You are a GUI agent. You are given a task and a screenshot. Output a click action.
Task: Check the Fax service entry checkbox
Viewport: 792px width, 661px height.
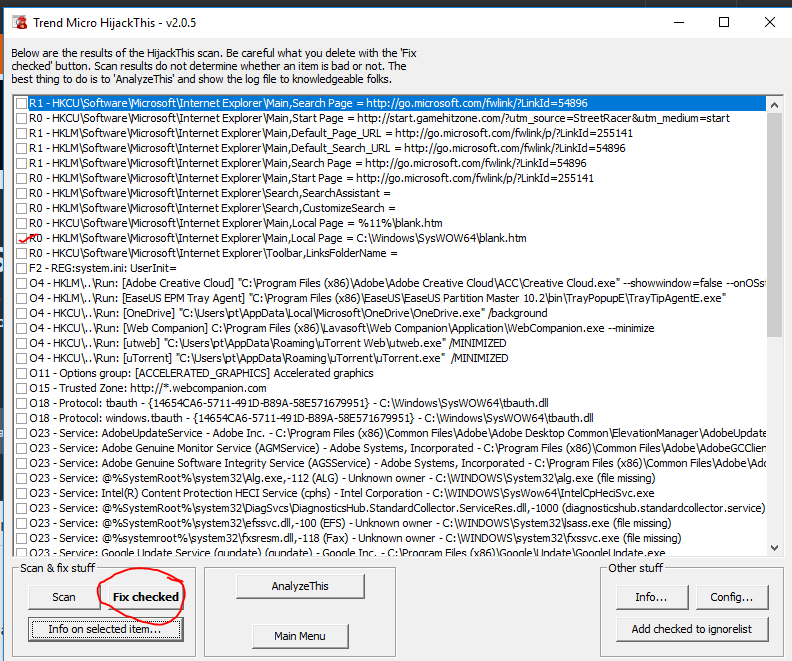click(21, 539)
